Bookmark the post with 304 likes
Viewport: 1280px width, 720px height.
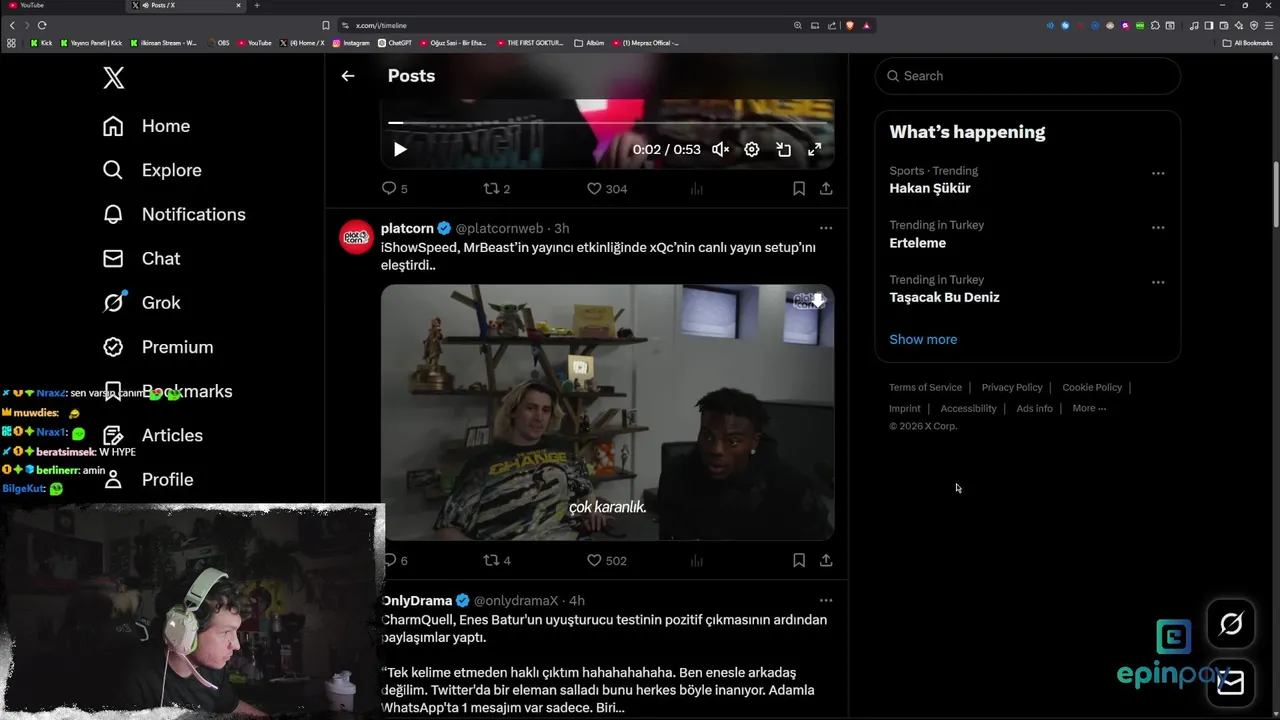click(x=799, y=188)
